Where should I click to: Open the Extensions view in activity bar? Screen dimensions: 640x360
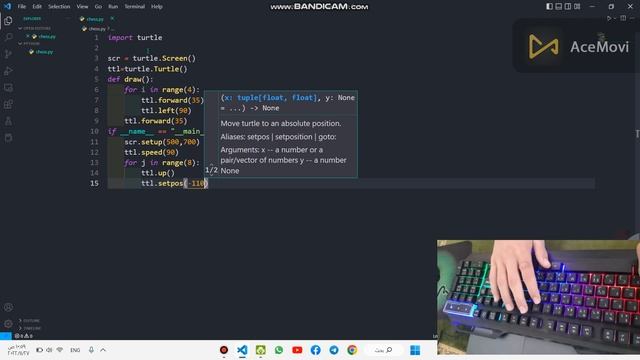point(8,104)
